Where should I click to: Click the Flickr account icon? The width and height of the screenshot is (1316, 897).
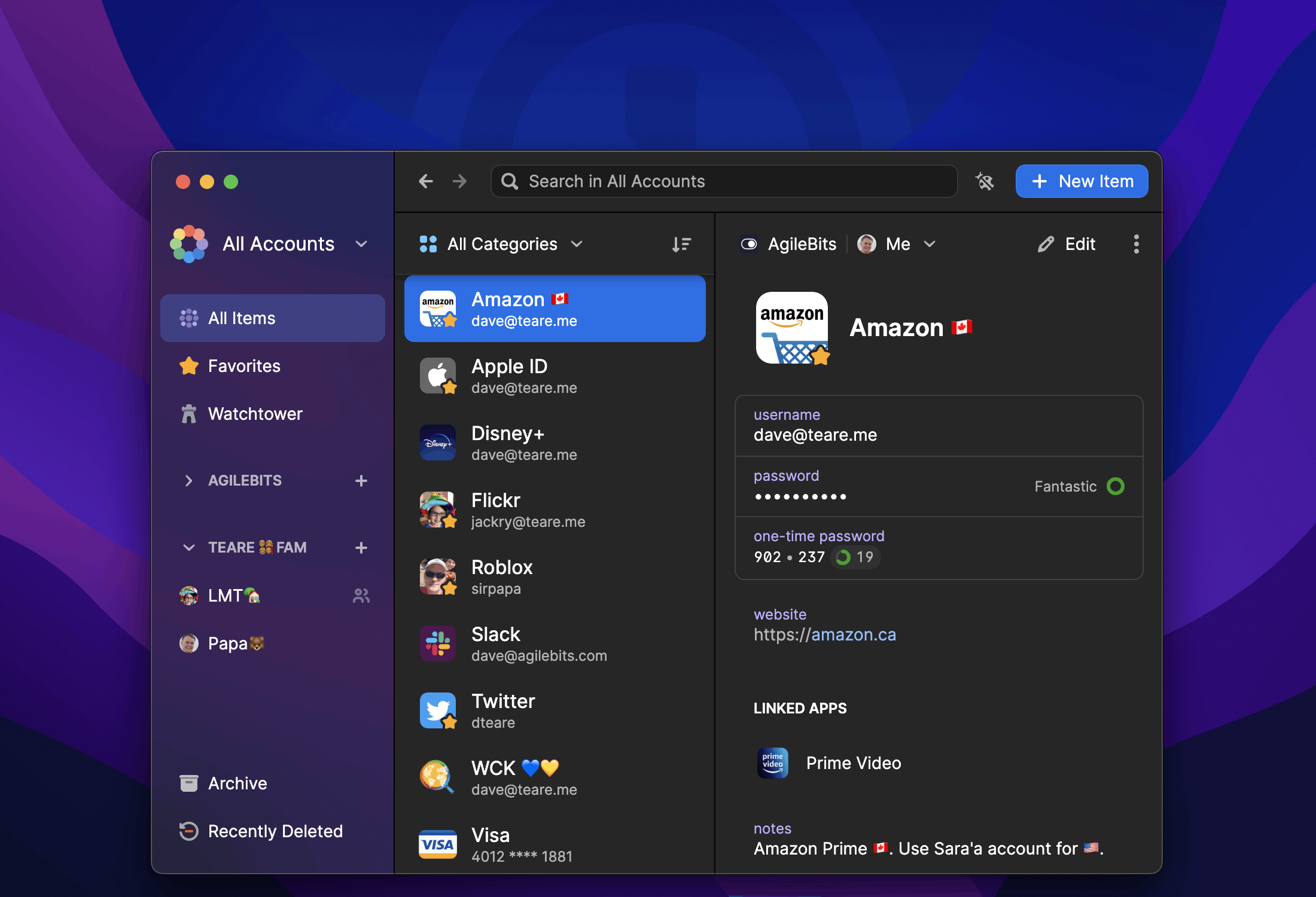point(438,510)
